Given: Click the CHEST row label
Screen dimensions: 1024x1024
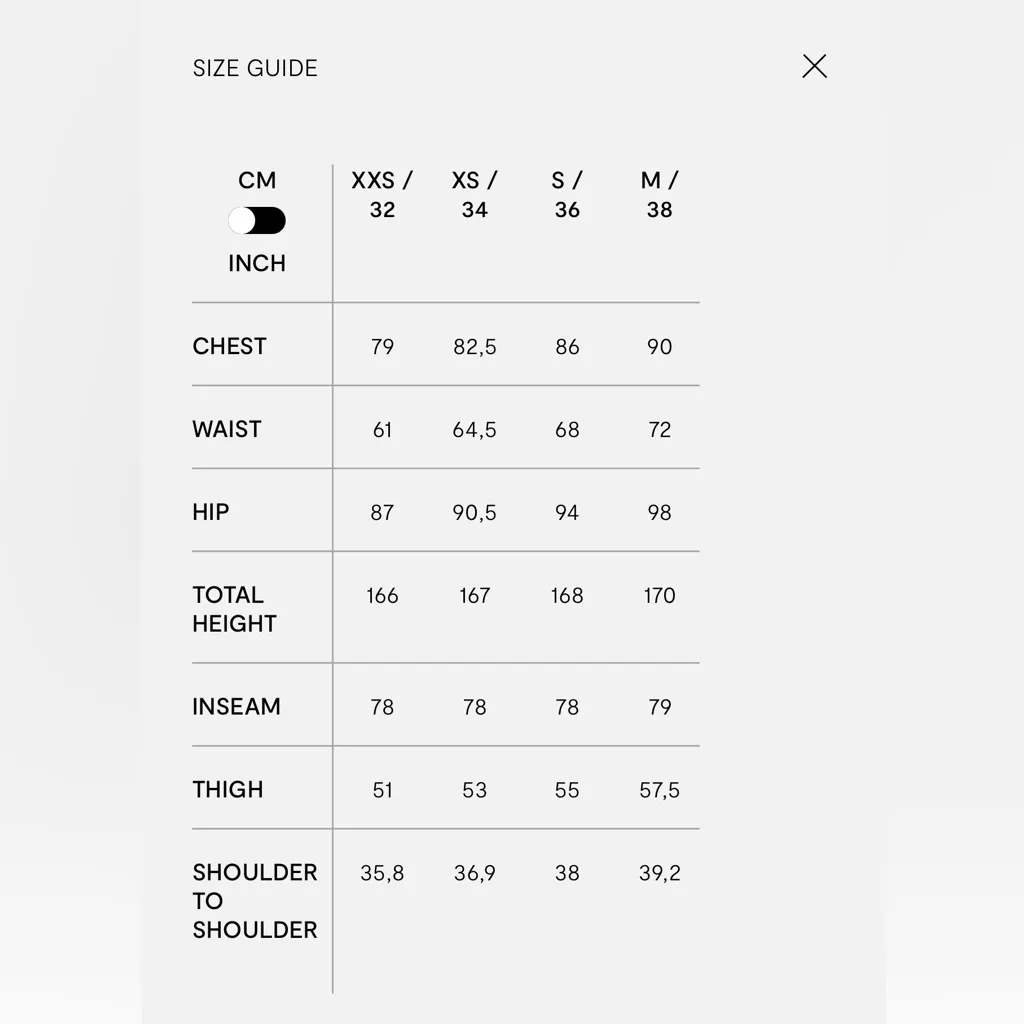Looking at the screenshot, I should pyautogui.click(x=230, y=346).
